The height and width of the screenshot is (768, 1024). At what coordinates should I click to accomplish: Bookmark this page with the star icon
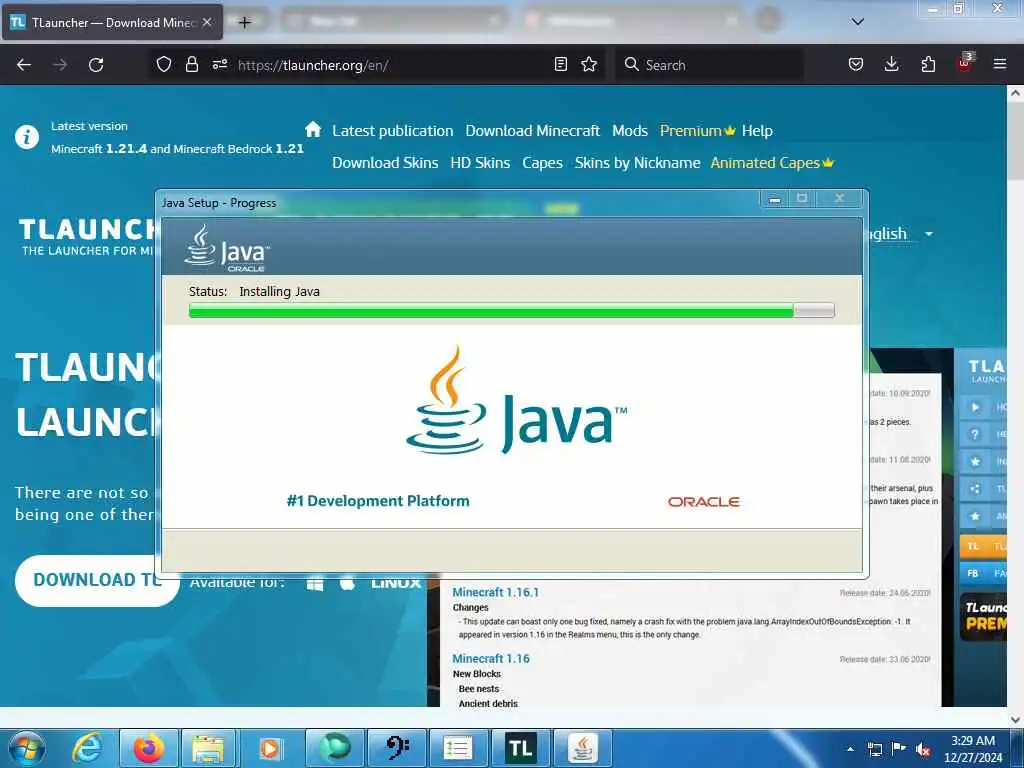(x=589, y=64)
